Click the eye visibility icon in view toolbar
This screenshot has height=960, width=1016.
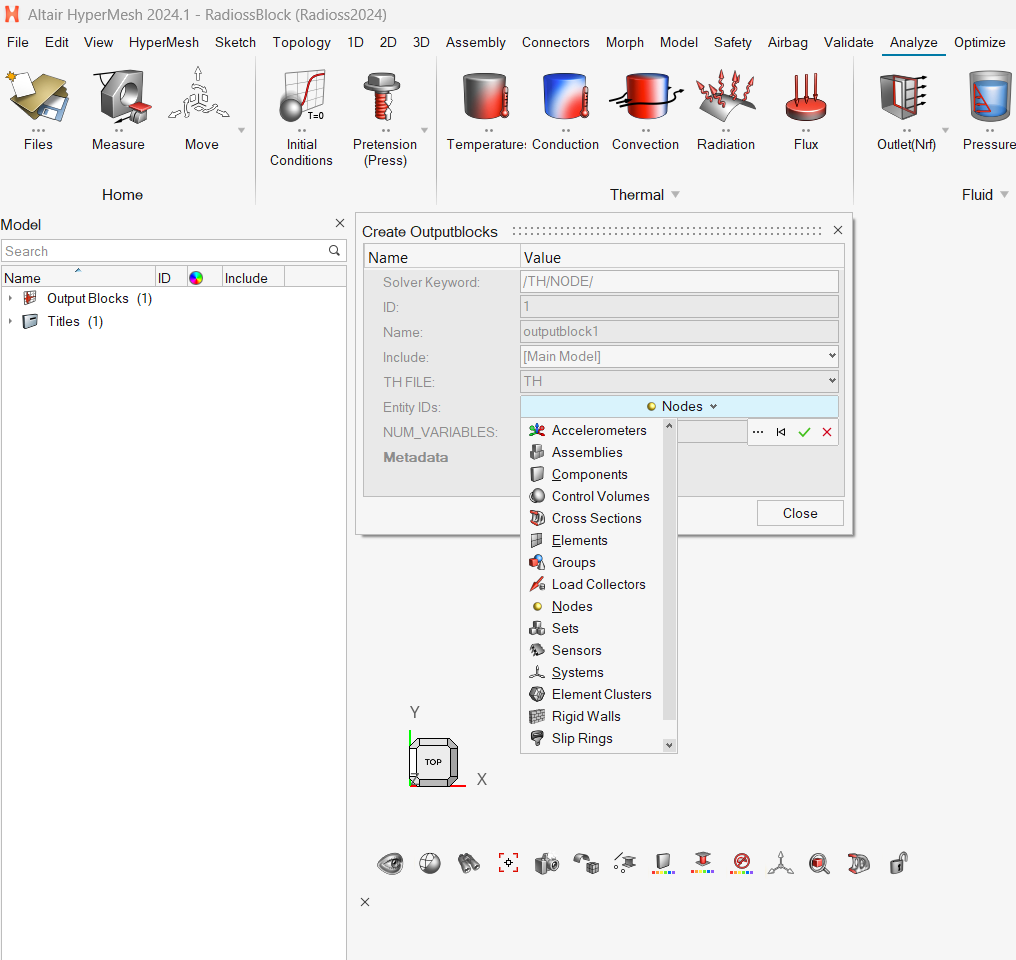click(x=390, y=863)
